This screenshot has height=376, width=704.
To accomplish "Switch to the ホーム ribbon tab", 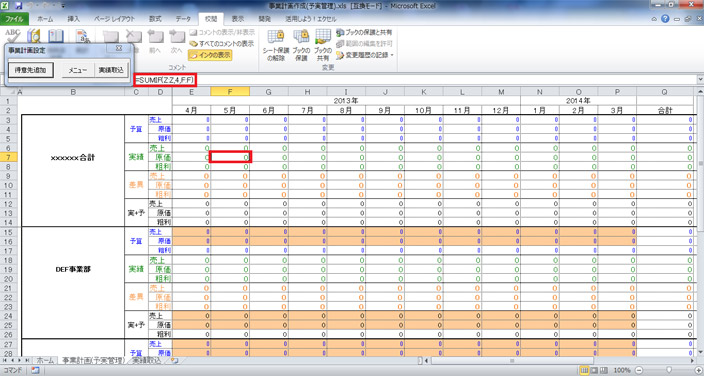I will tap(45, 19).
